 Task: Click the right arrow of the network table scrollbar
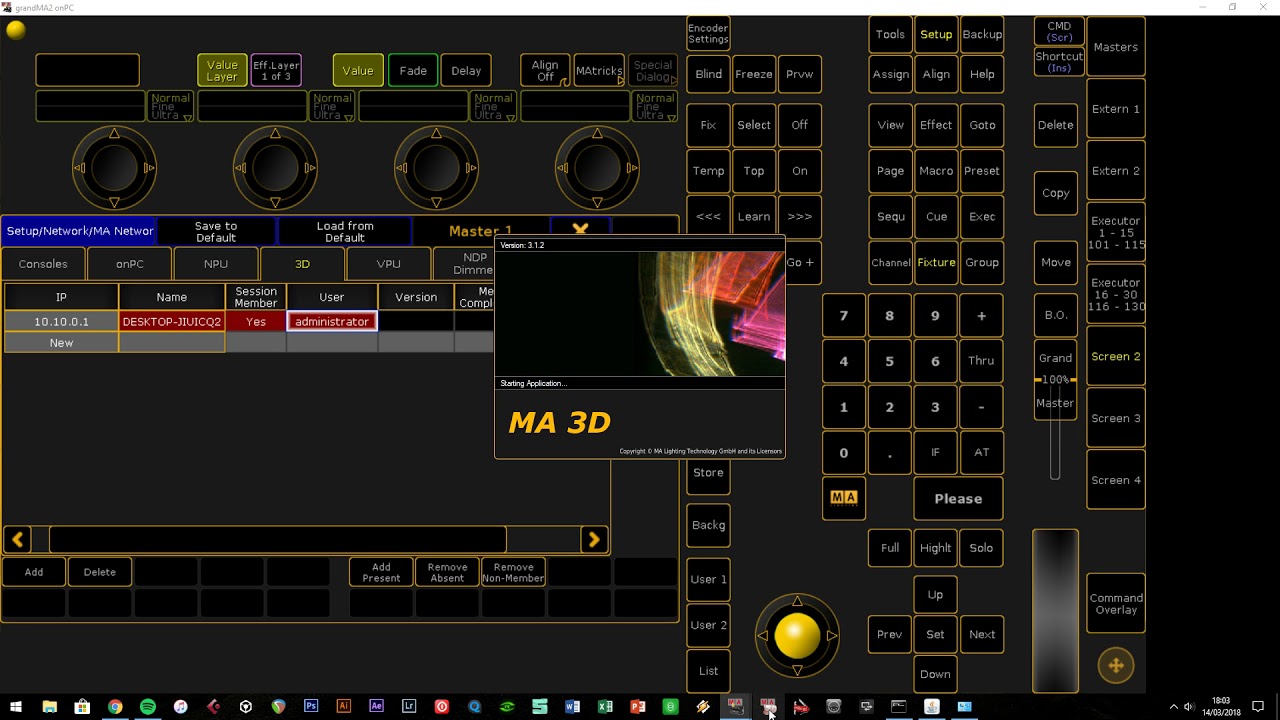[x=594, y=540]
